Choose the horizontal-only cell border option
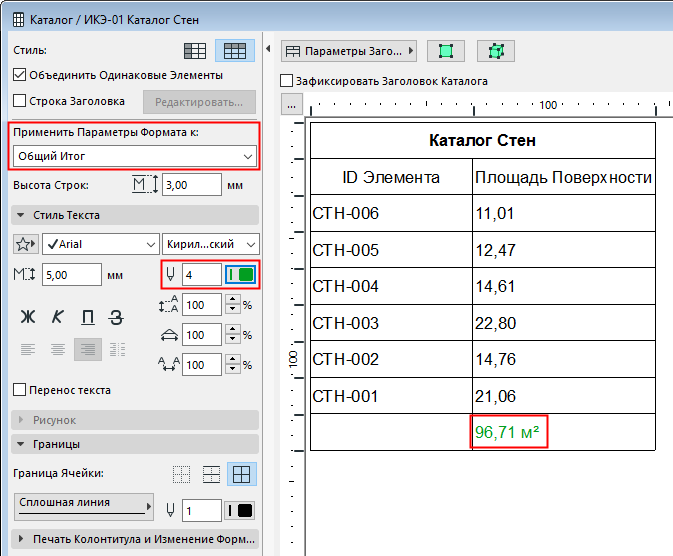 coord(211,474)
